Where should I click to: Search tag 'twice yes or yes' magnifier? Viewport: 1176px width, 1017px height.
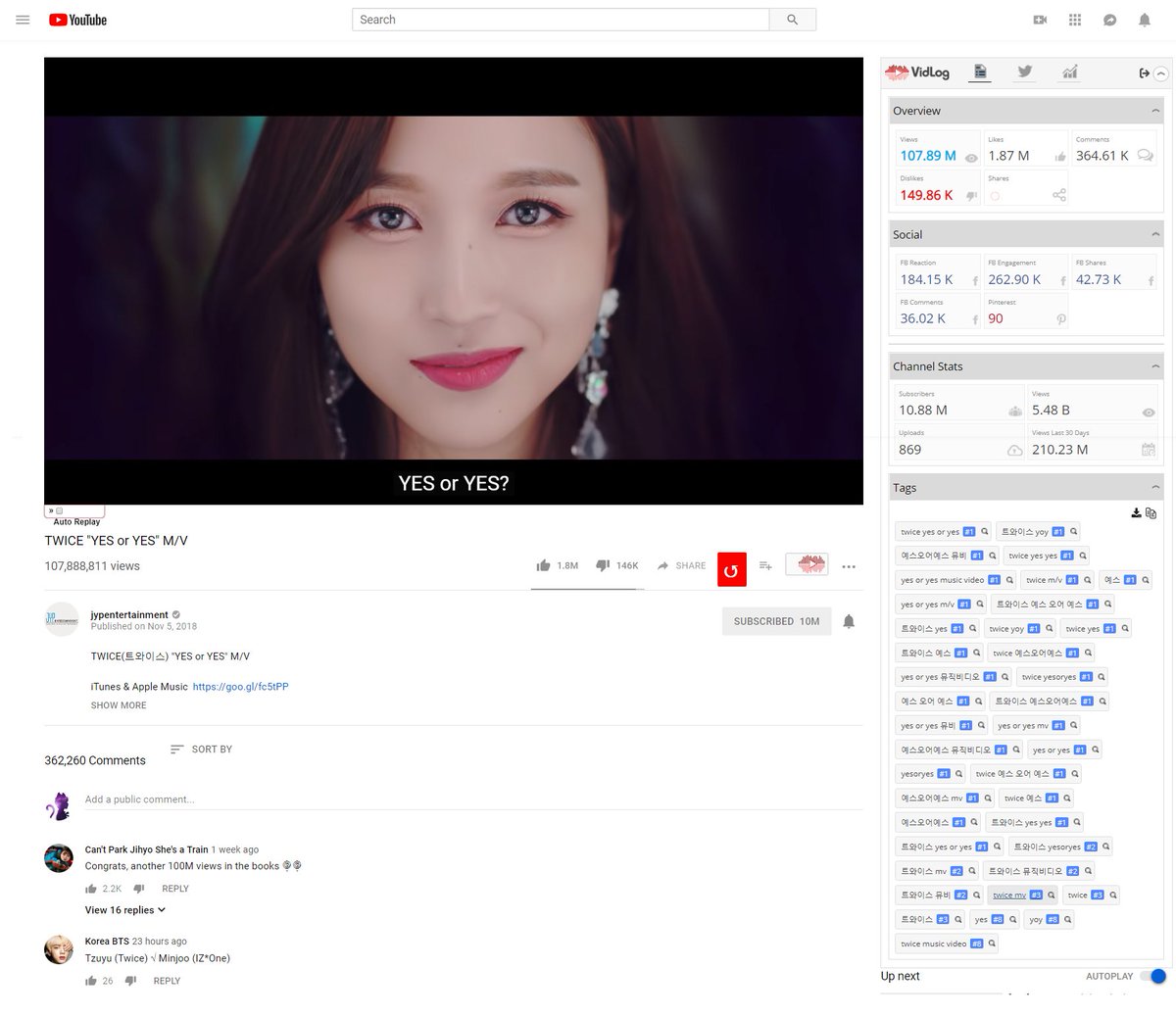pos(985,531)
